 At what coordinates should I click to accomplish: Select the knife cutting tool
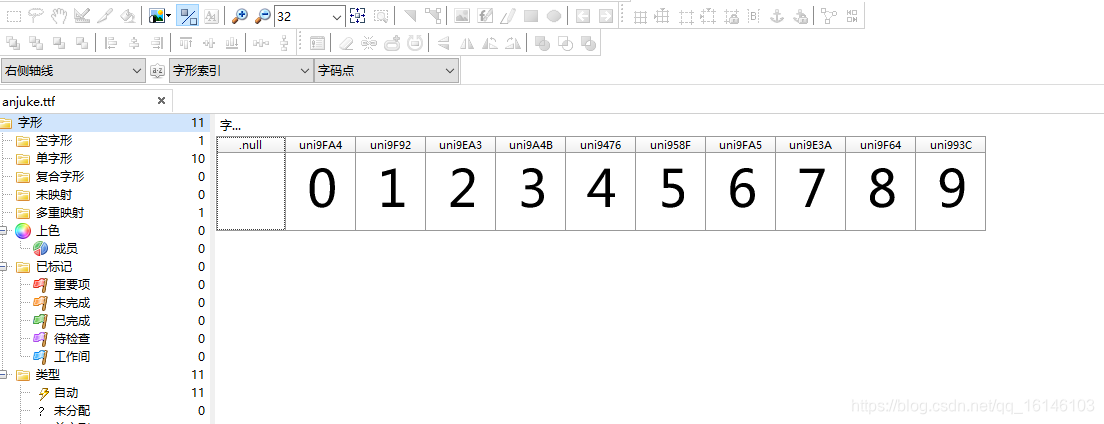[104, 15]
